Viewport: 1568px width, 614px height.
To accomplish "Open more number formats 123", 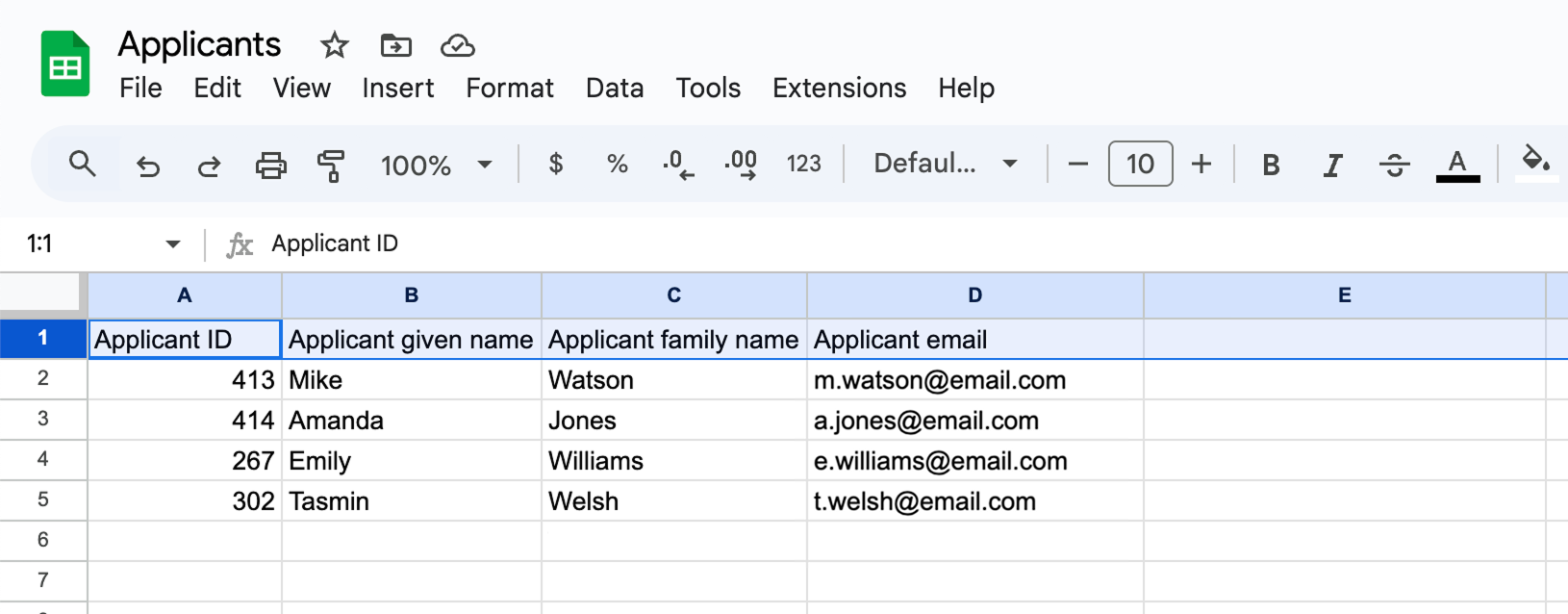I will [803, 165].
